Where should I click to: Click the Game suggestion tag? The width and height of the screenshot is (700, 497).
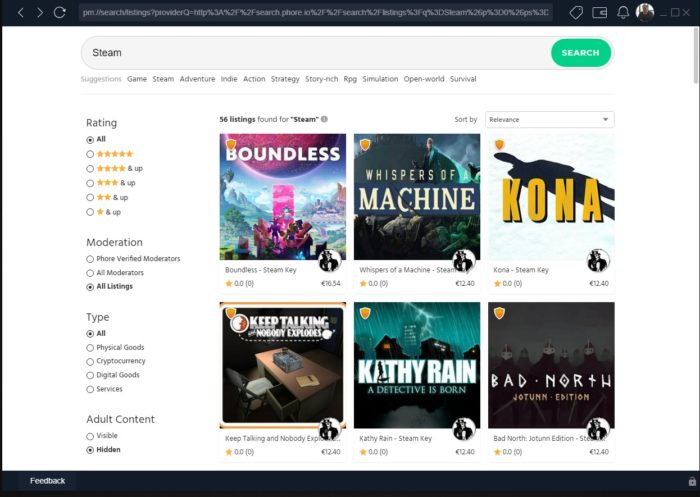[x=137, y=79]
